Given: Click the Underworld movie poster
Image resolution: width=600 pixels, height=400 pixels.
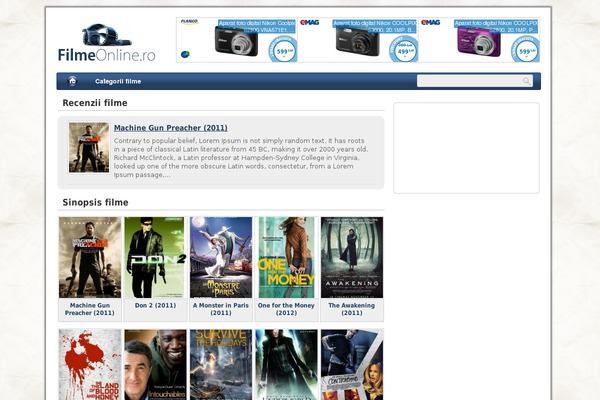Looking at the screenshot, I should (x=286, y=364).
